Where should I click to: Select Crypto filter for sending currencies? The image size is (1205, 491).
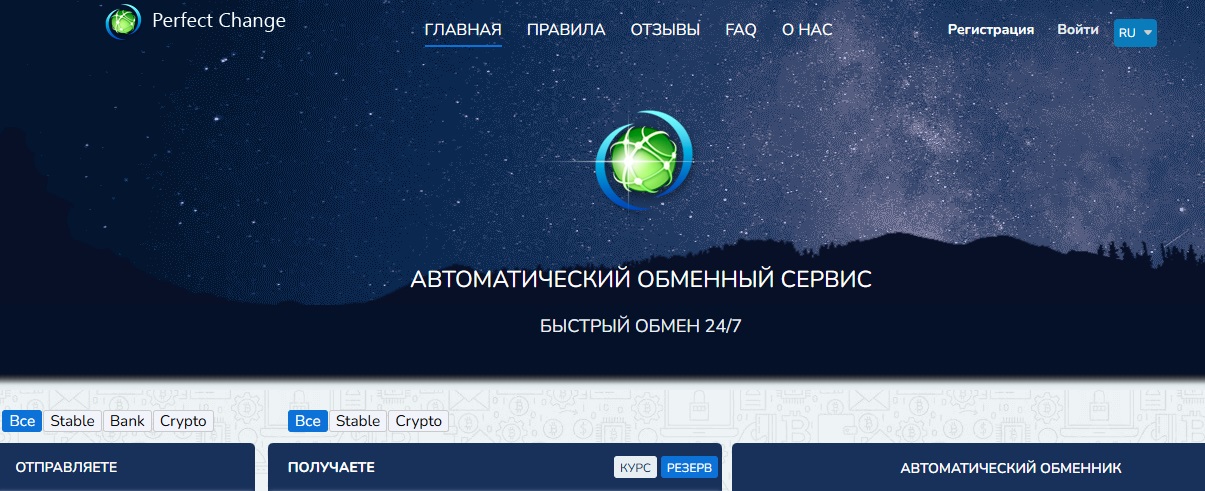click(183, 421)
